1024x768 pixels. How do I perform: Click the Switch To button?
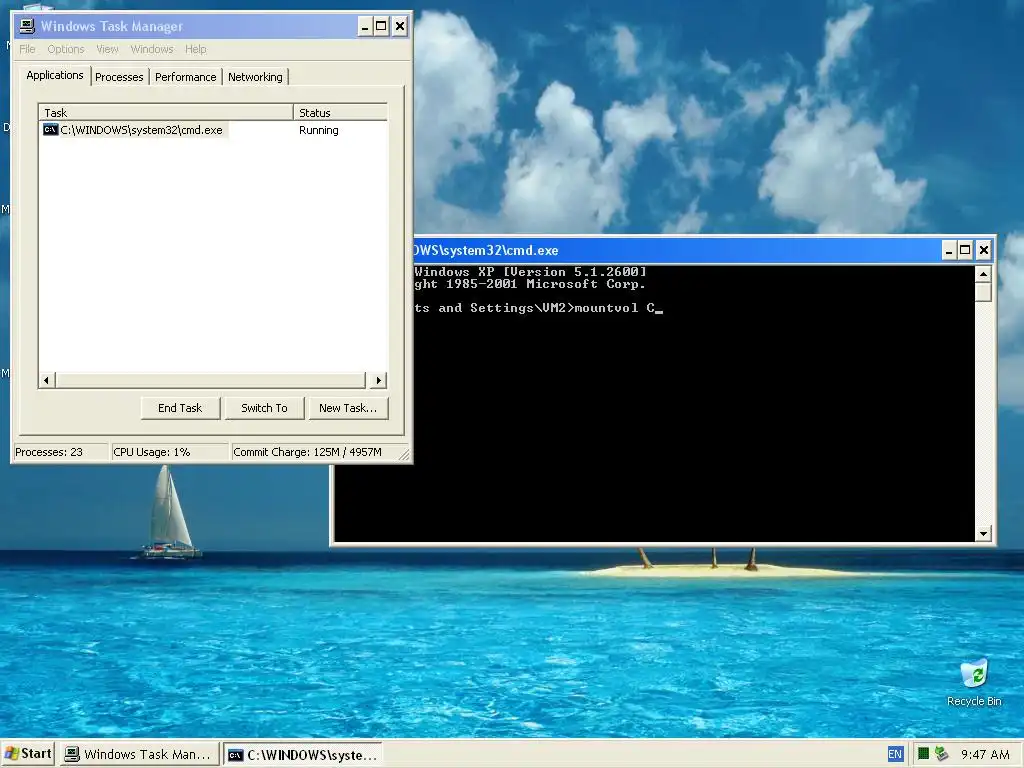point(264,408)
